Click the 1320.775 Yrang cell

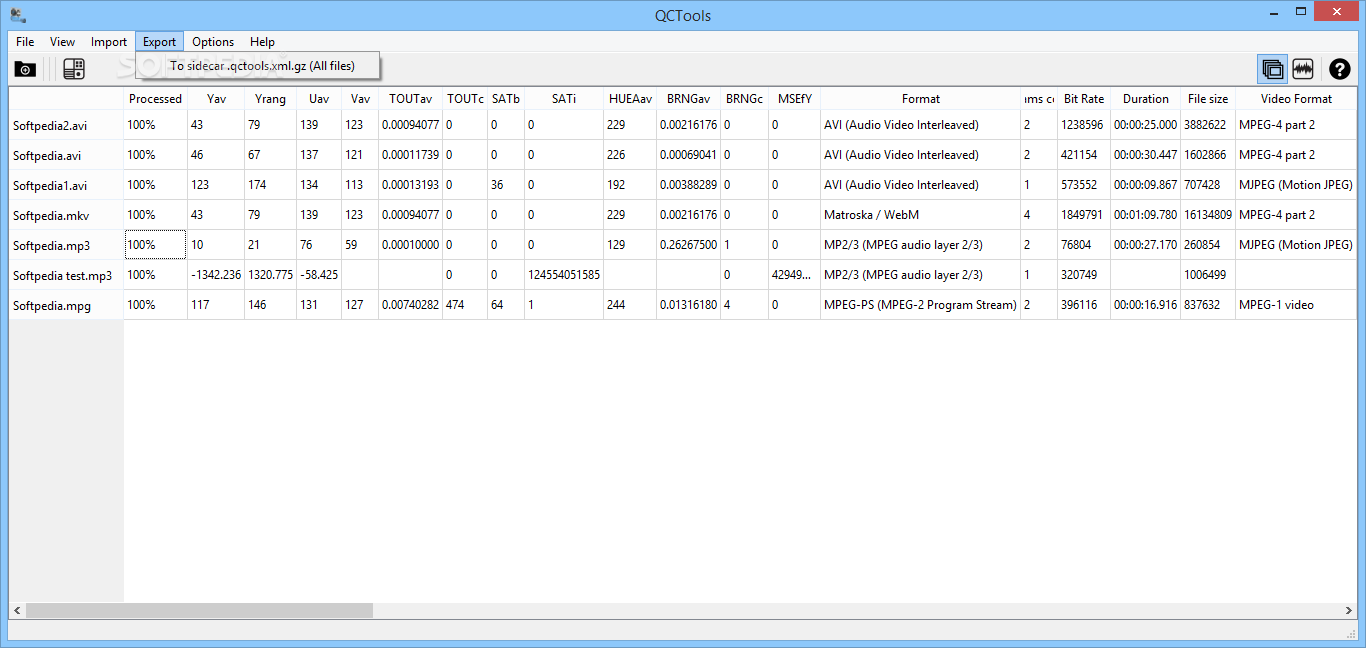click(x=270, y=275)
